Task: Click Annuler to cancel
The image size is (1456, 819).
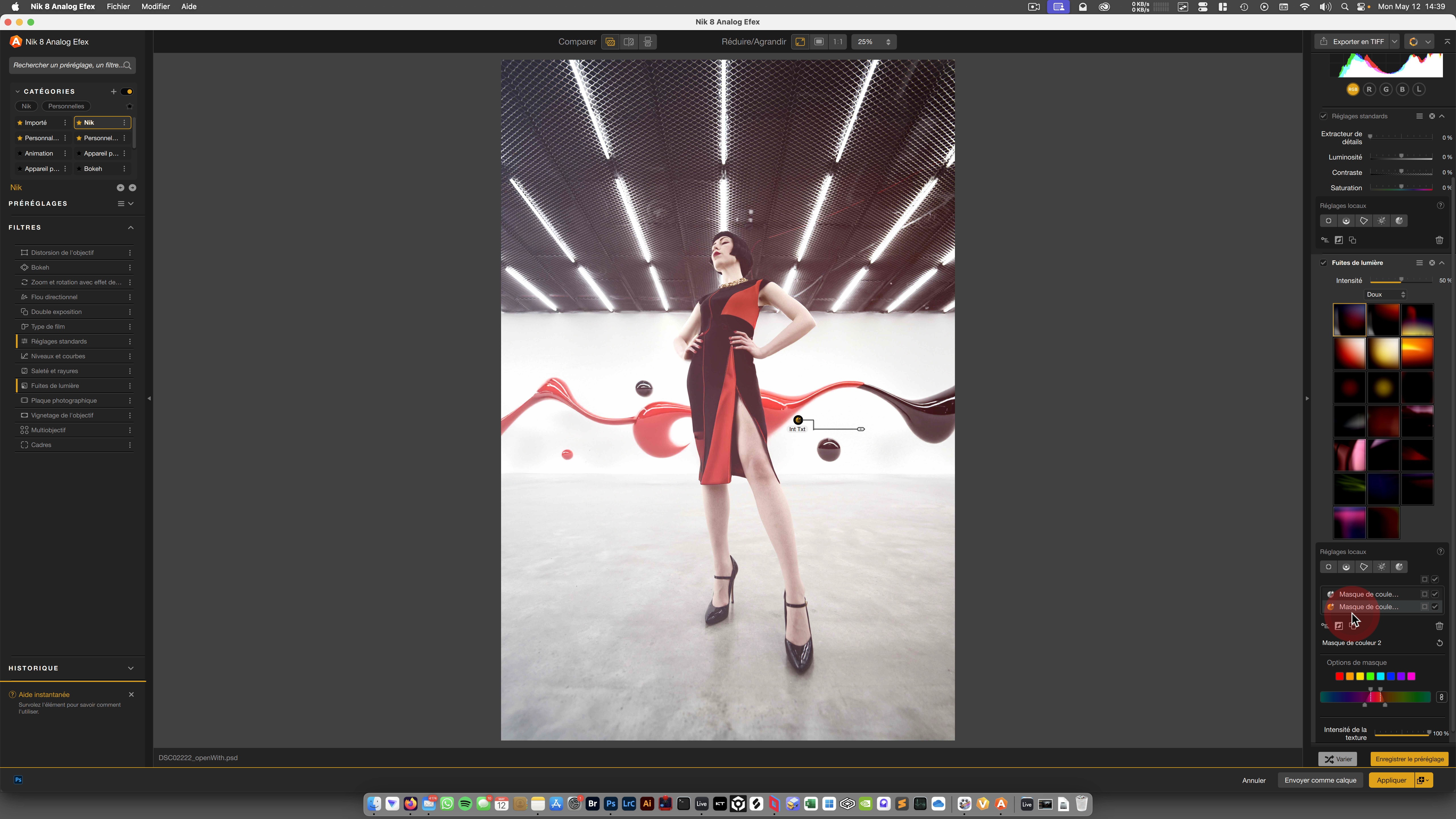Action: coord(1254,781)
